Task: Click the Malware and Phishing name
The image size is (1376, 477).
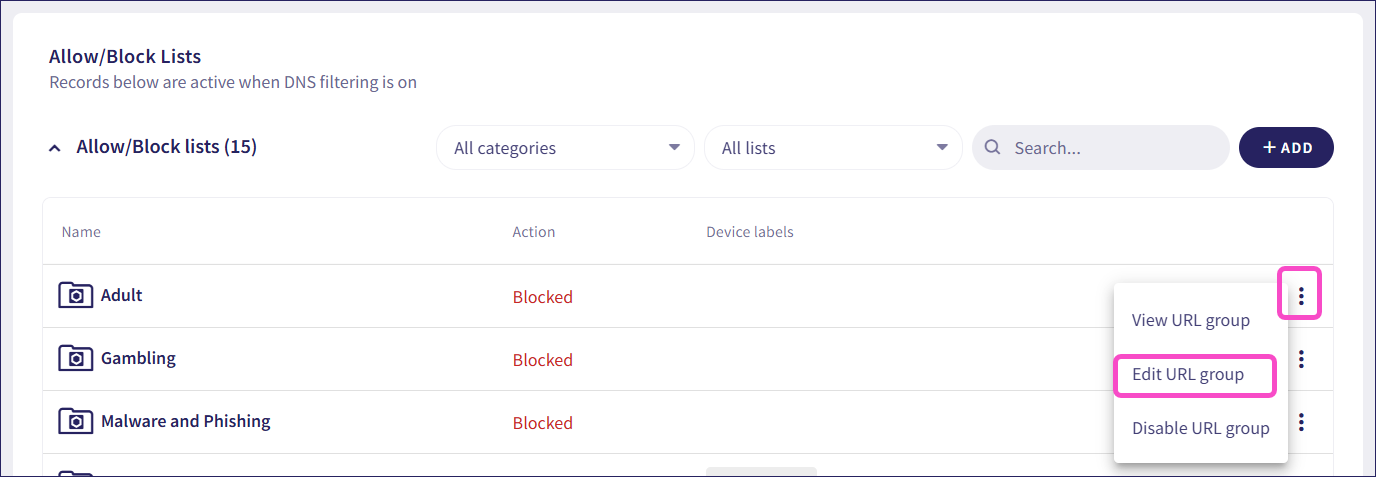Action: [186, 421]
